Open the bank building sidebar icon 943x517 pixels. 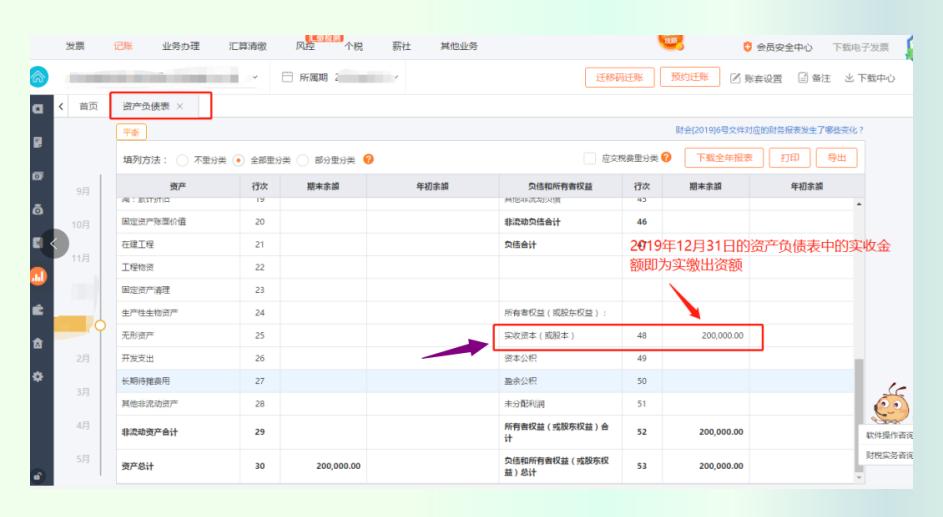pyautogui.click(x=38, y=343)
